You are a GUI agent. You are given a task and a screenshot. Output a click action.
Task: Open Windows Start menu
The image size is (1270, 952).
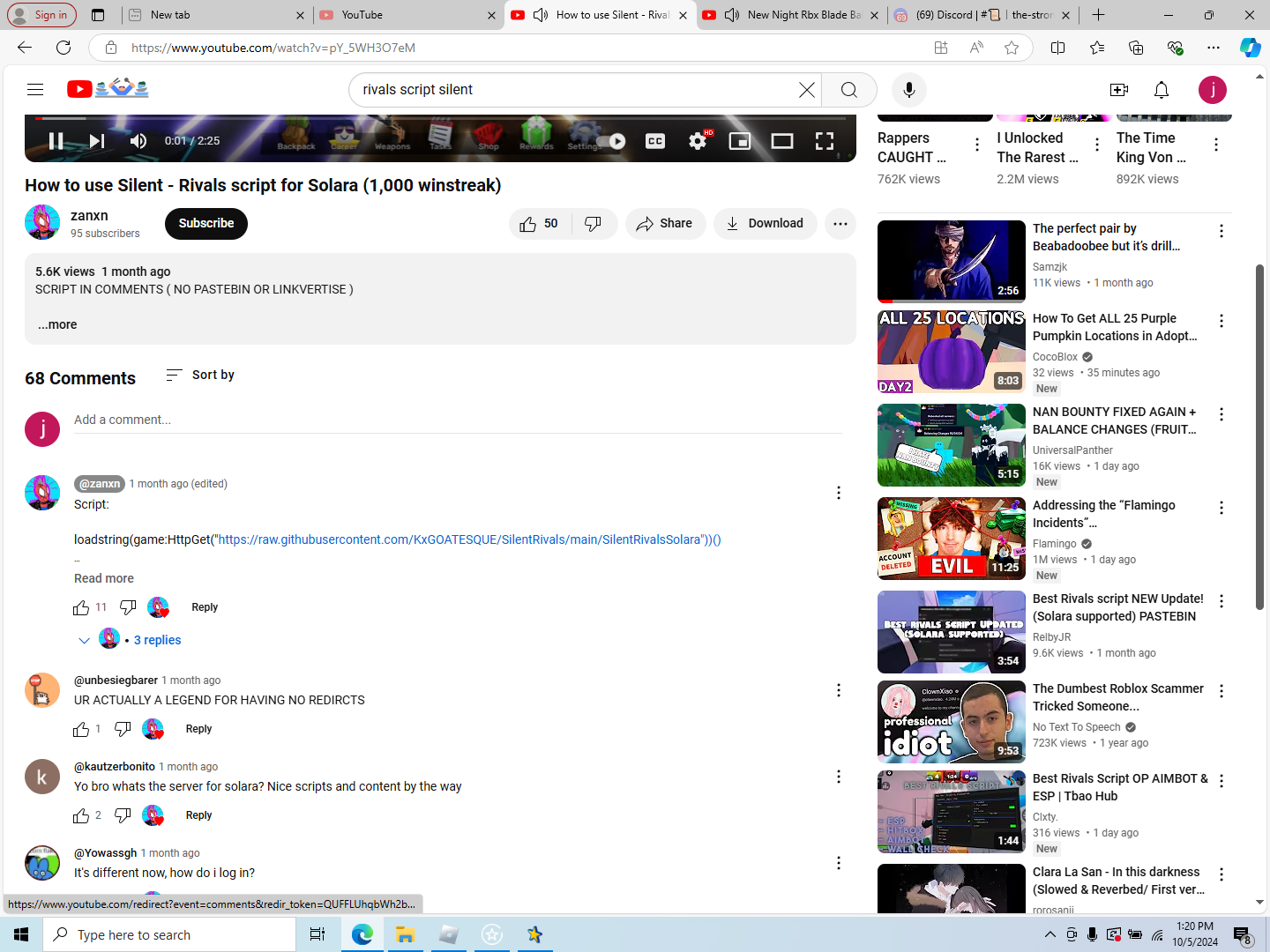[21, 934]
